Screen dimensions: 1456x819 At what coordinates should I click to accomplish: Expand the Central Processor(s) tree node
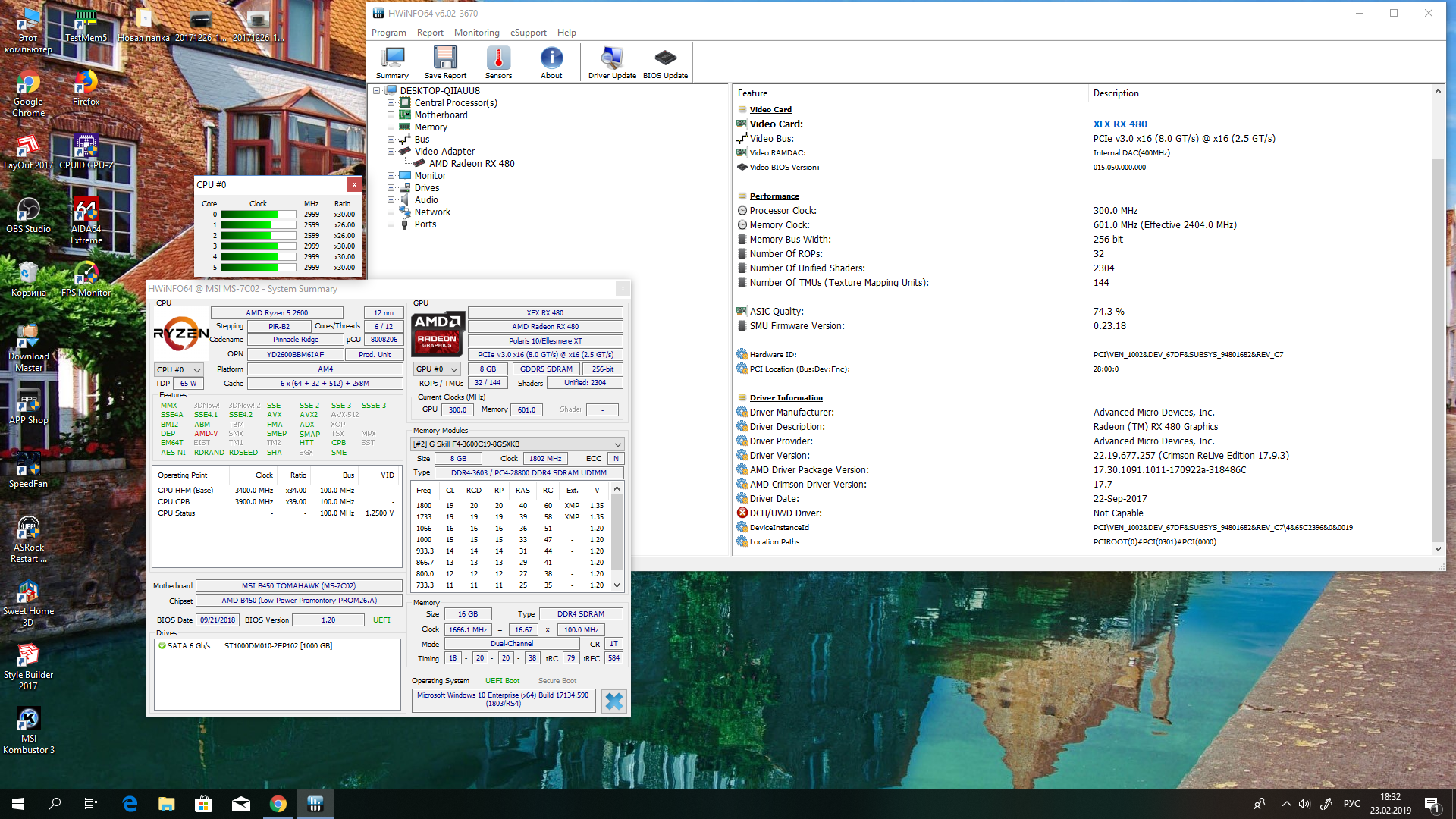(x=391, y=103)
